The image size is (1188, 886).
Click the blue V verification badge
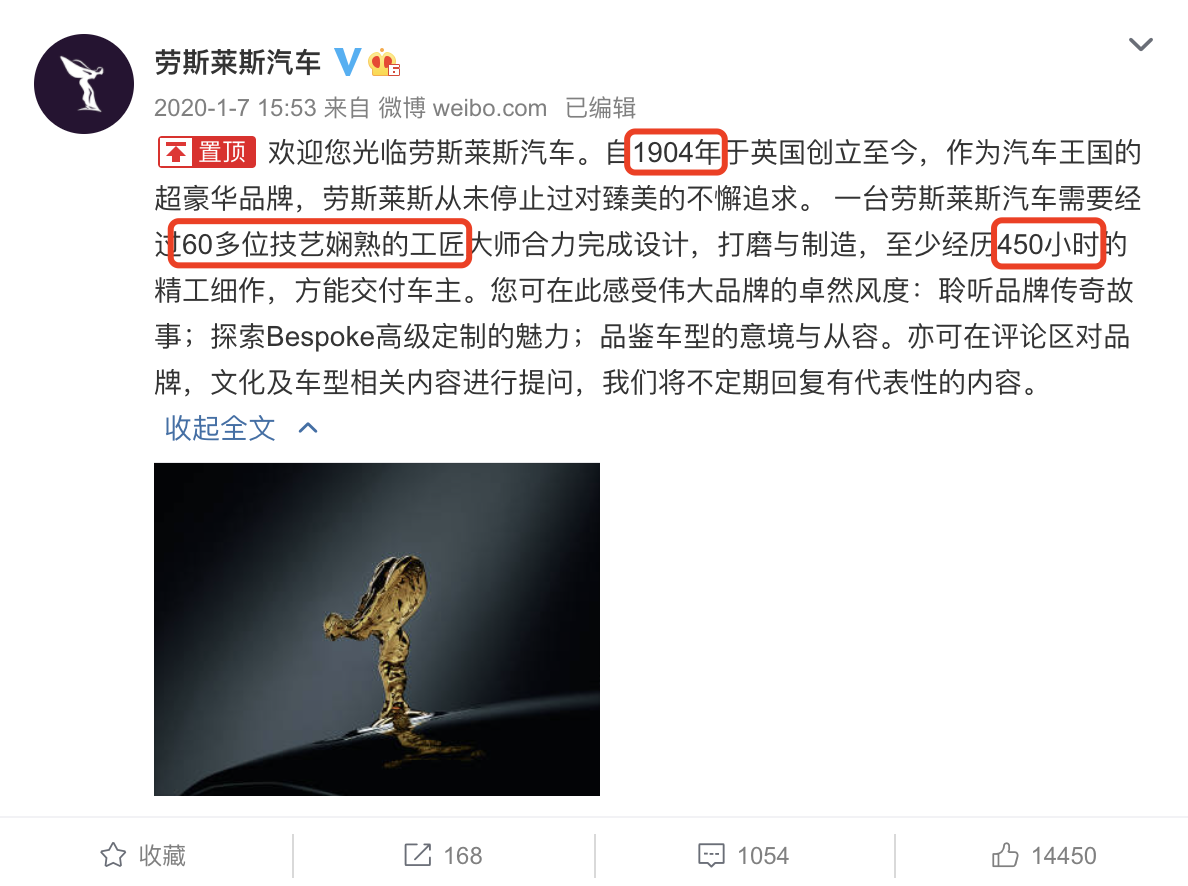click(347, 62)
